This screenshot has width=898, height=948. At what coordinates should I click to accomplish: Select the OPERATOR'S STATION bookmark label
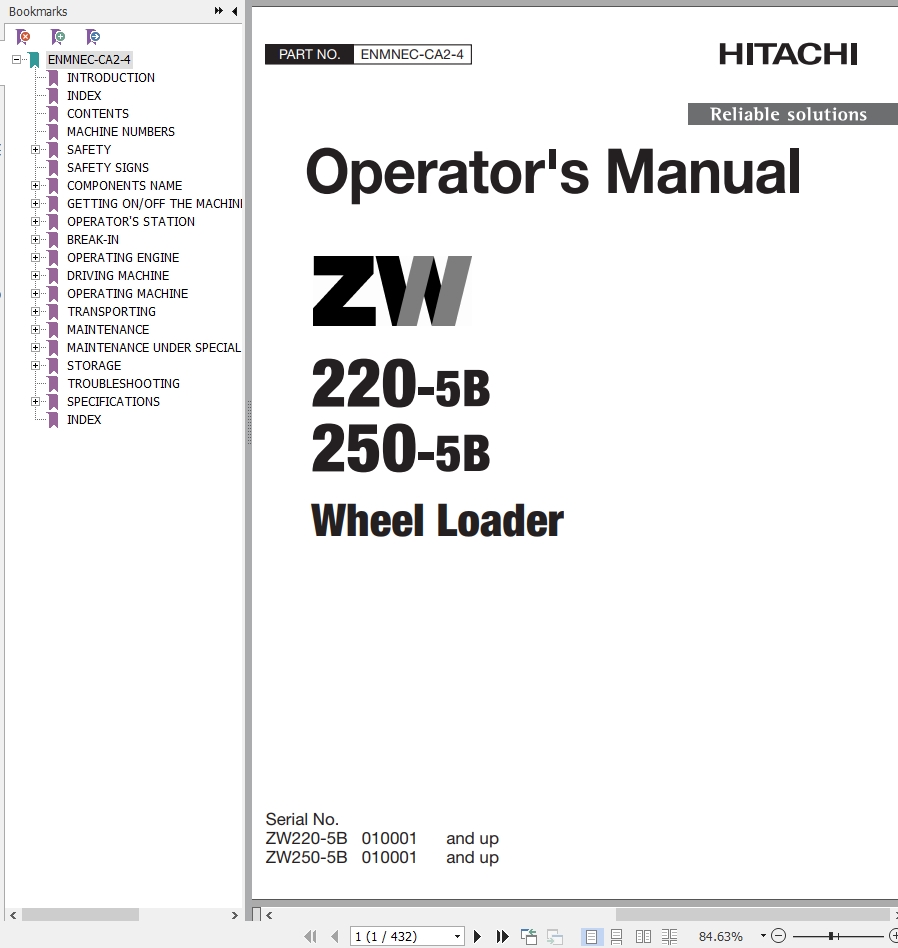coord(131,221)
